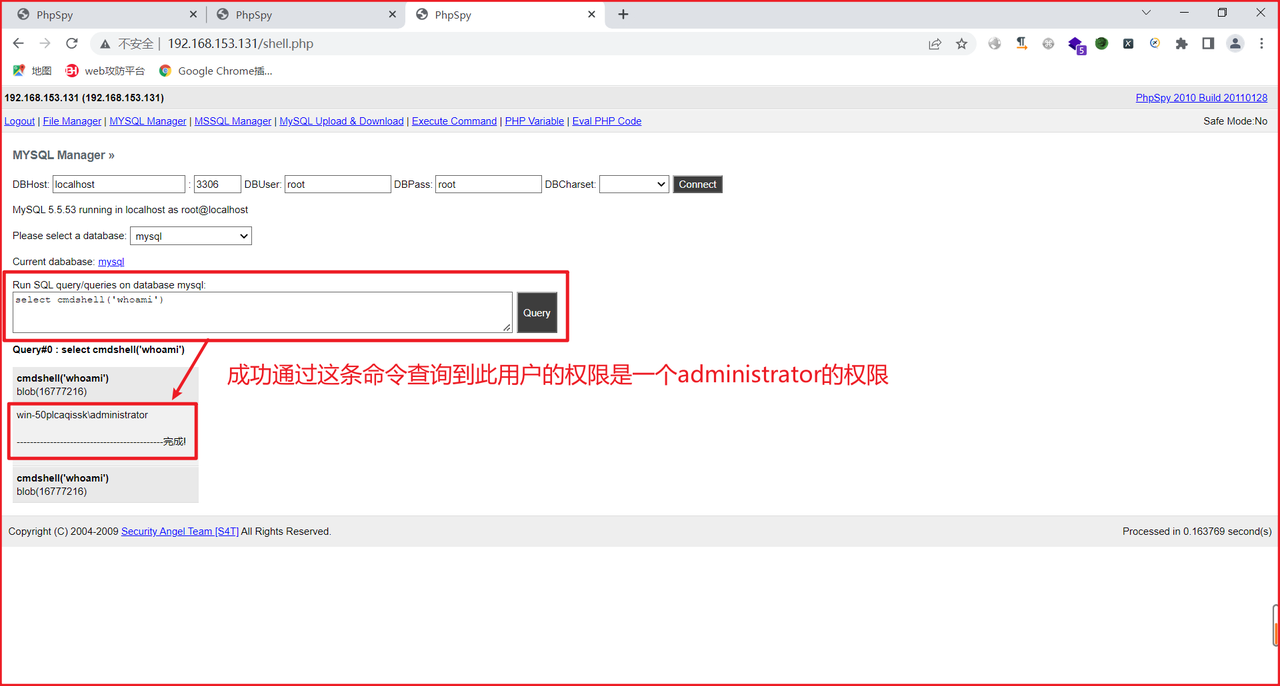Viewport: 1280px width, 686px height.
Task: Open the blue-yellow compass extension icon
Action: [1155, 43]
